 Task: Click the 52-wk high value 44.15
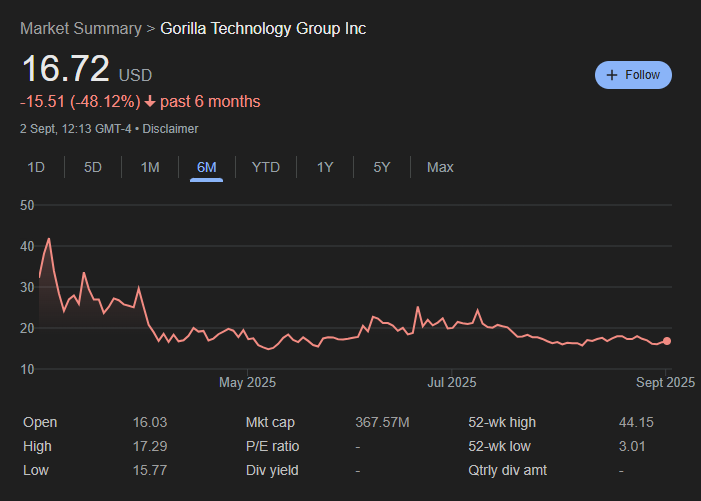coord(636,422)
